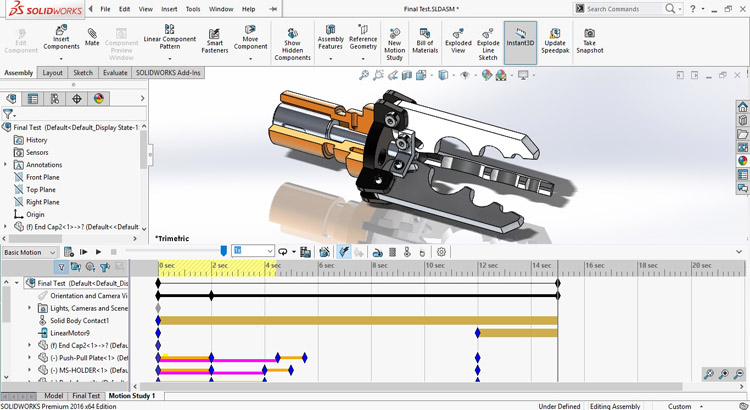The height and width of the screenshot is (410, 750).
Task: Open Design Library icon in task pane
Action: pyautogui.click(x=742, y=120)
